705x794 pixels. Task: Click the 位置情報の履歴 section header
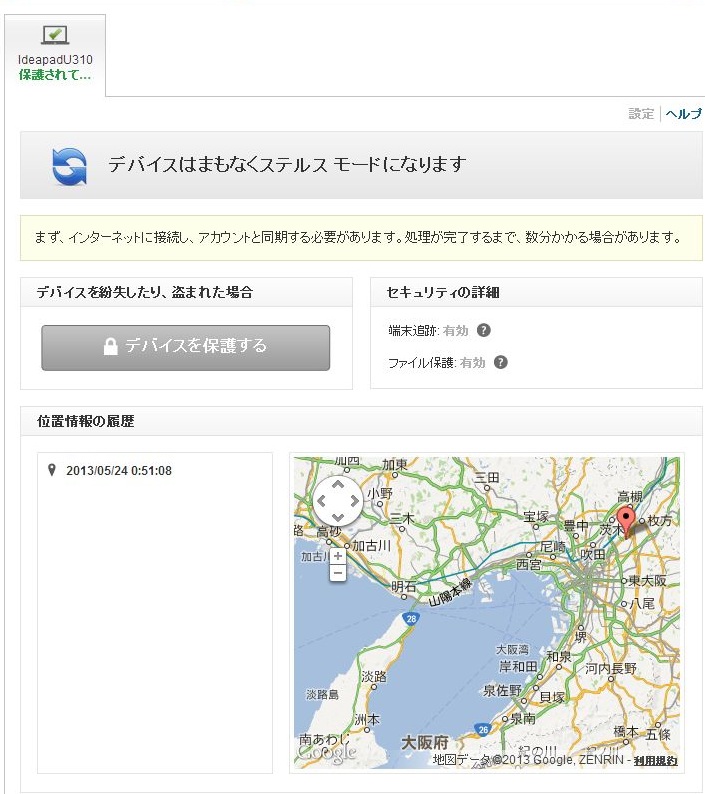click(x=86, y=421)
